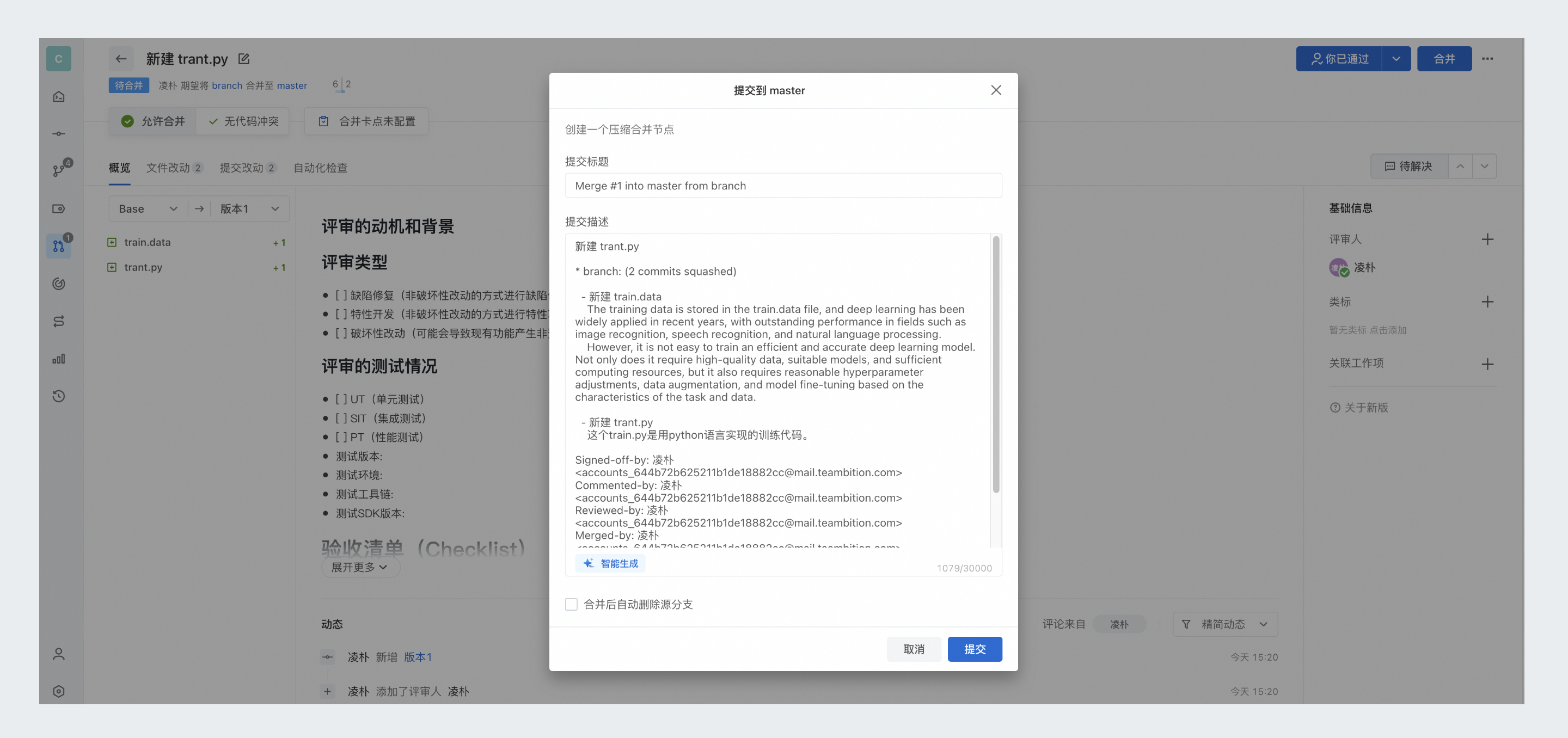Open merge requests icon in sidebar
The height and width of the screenshot is (738, 1568).
58,246
